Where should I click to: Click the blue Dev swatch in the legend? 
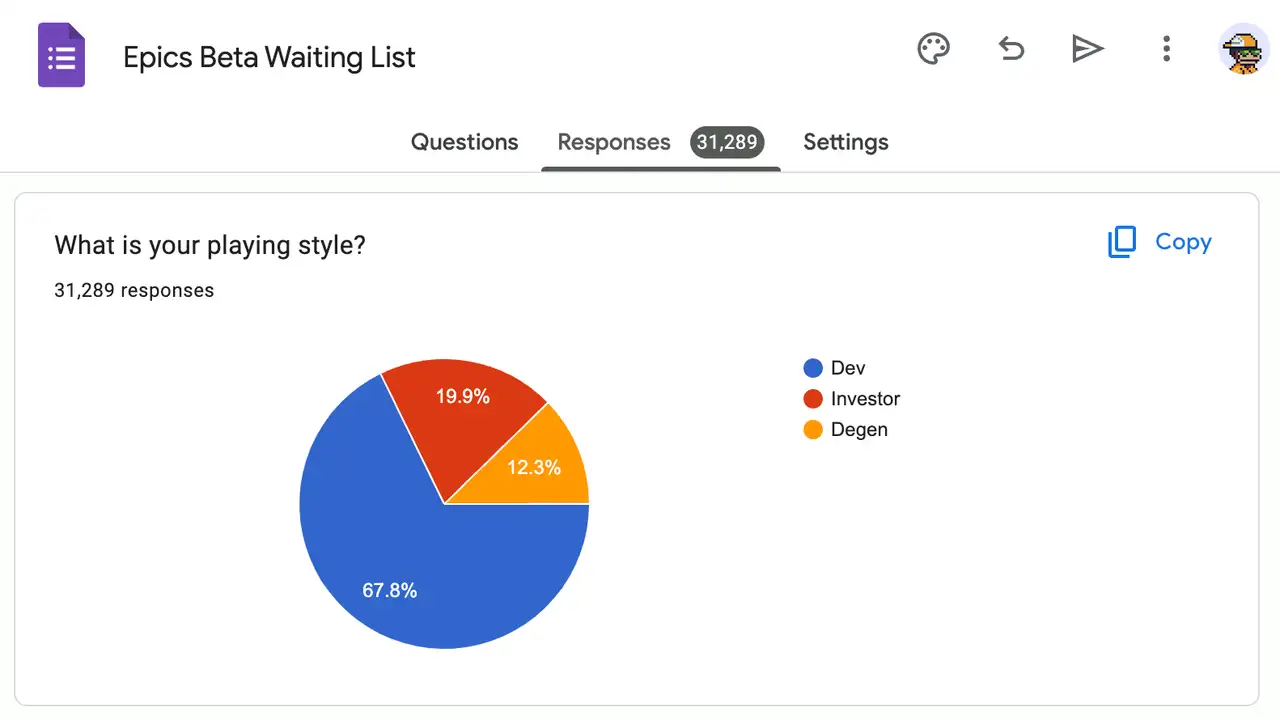813,368
